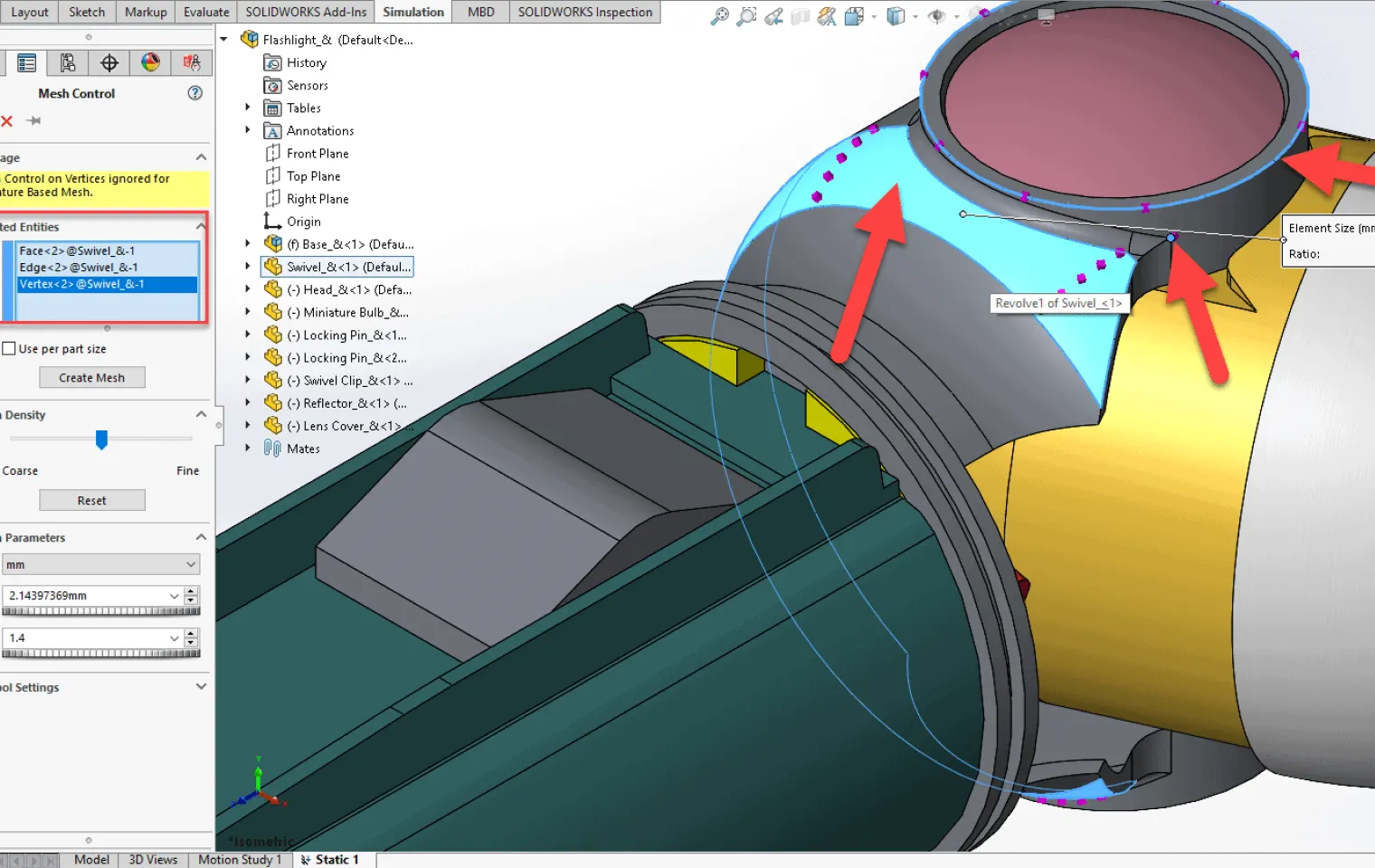
Task: Click element size thumbwheel ruler
Action: point(101,611)
